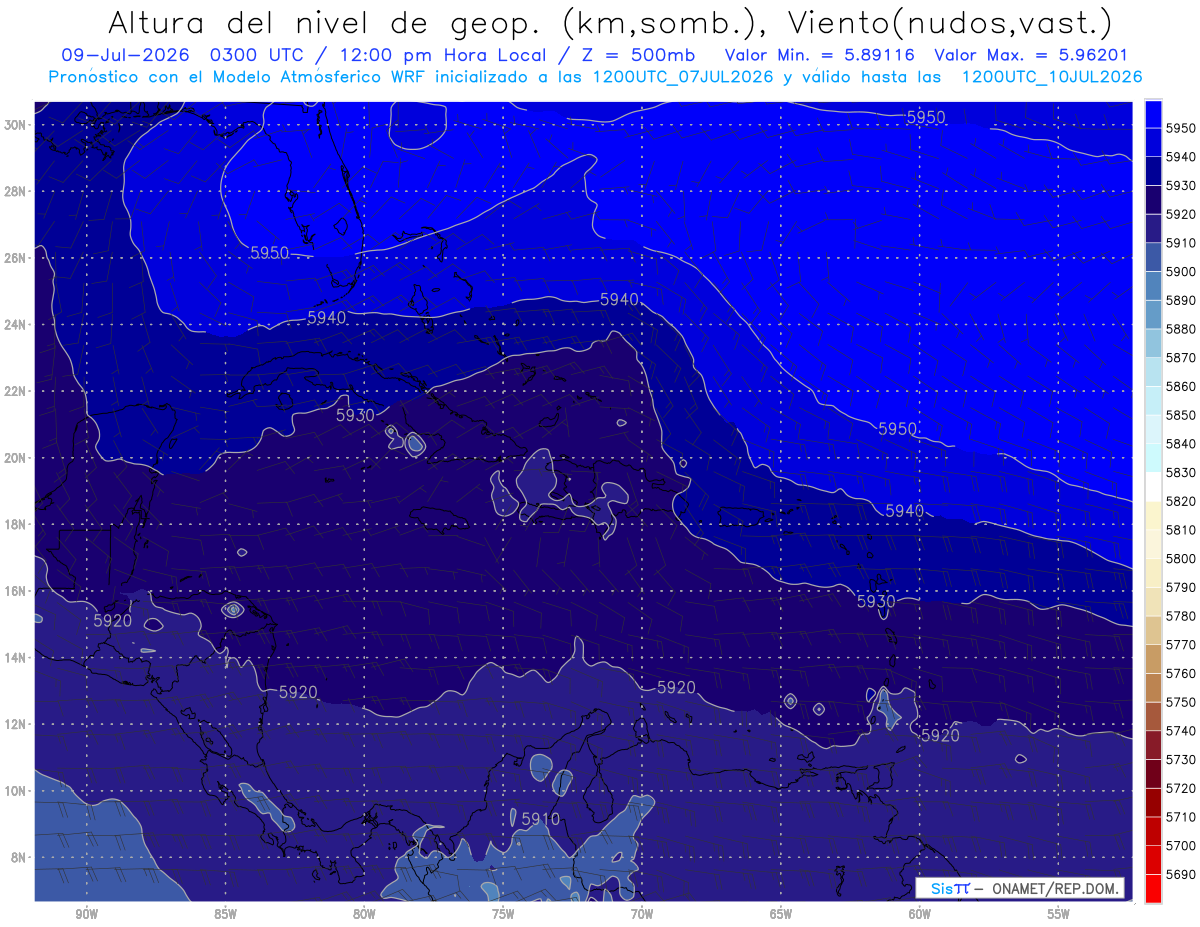Viewport: 1200px width, 927px height.
Task: Click the 24N latitude axis label
Action: point(14,325)
